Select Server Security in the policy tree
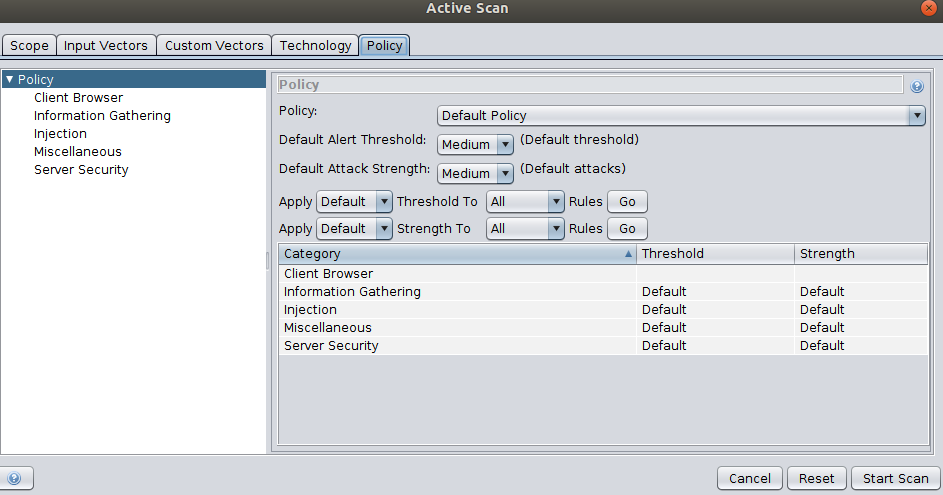 81,170
